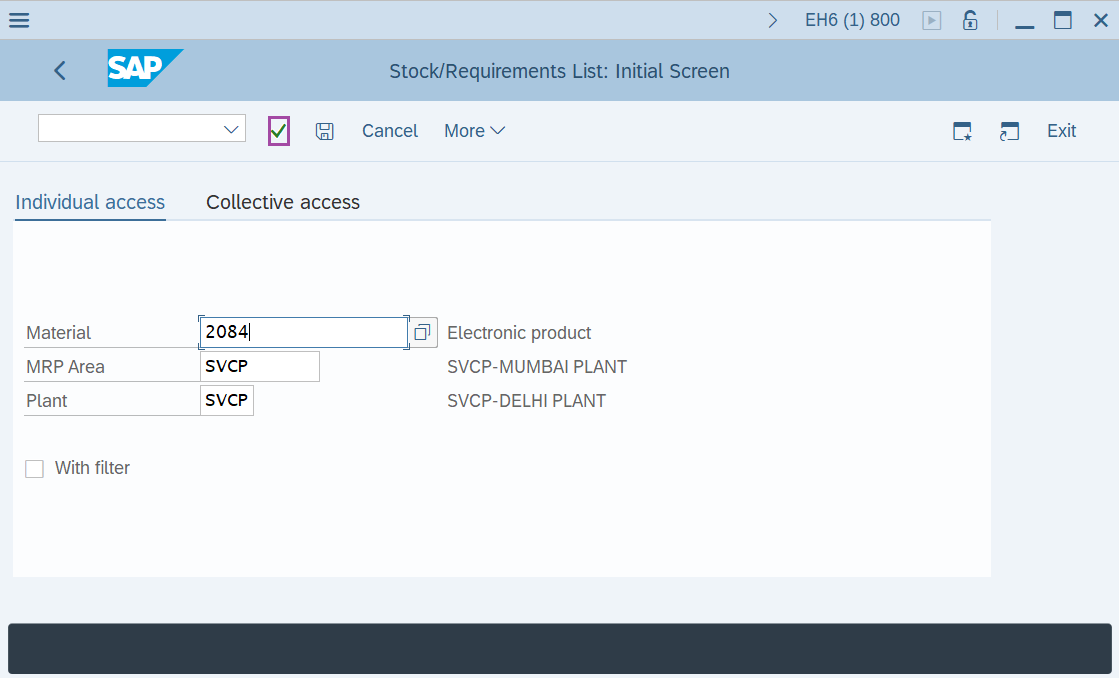Stay on the Individual access tab
Viewport: 1119px width, 678px height.
[x=89, y=202]
